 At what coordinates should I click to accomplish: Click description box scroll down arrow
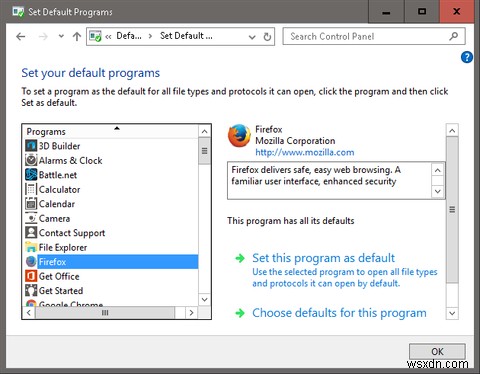438,192
